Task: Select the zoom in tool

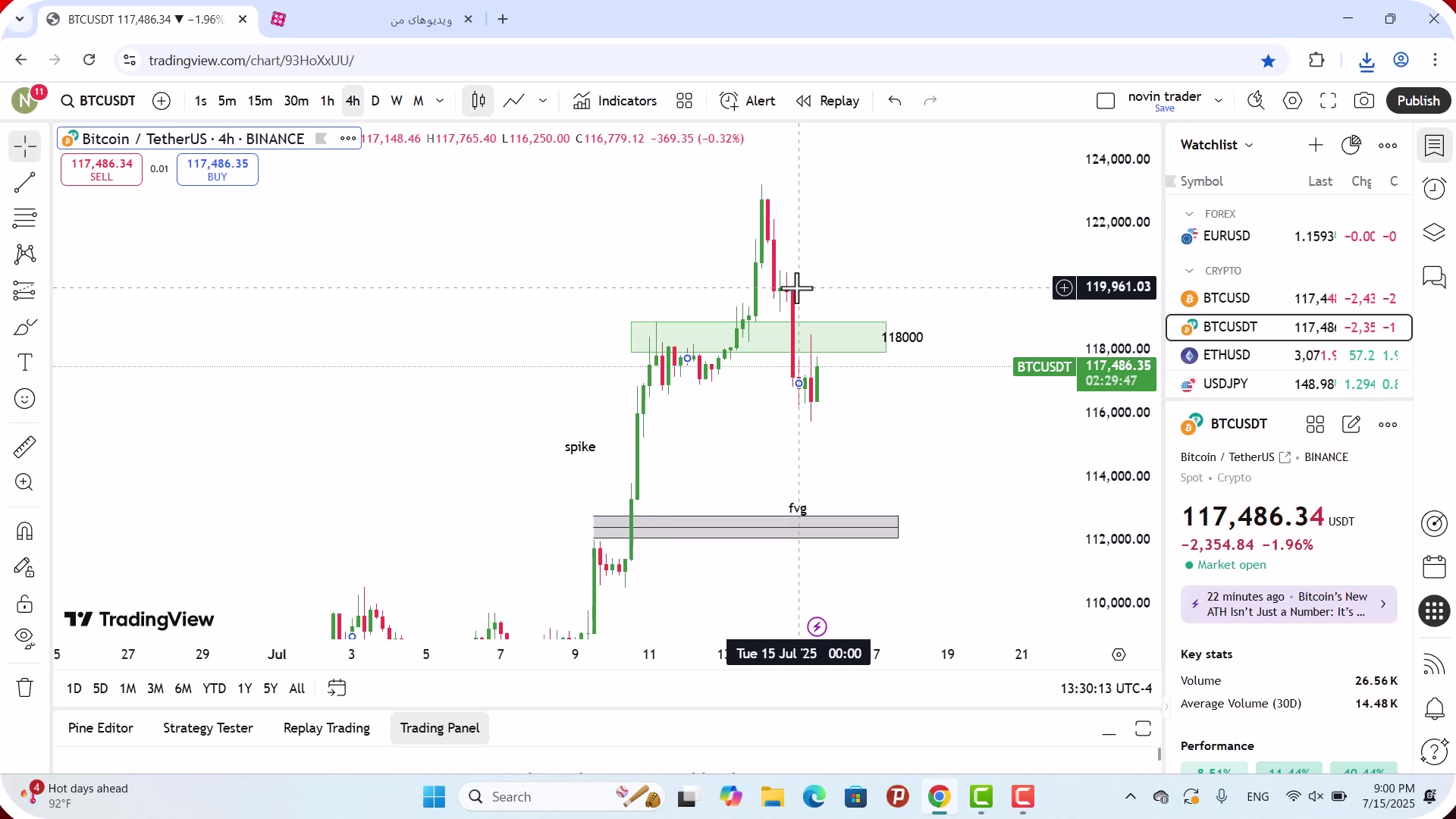Action: (x=25, y=482)
